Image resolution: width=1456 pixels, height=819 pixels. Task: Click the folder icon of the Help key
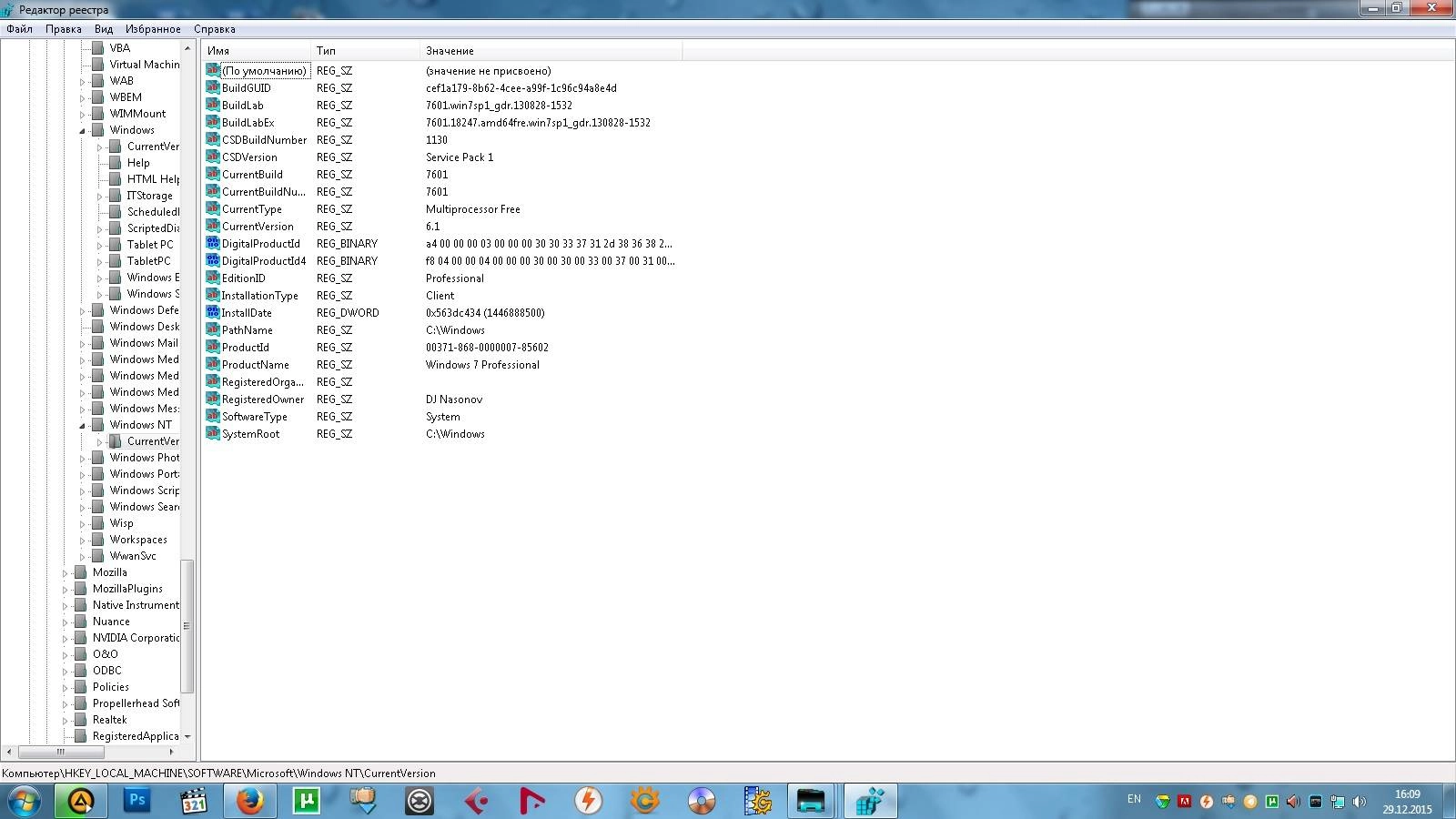116,163
